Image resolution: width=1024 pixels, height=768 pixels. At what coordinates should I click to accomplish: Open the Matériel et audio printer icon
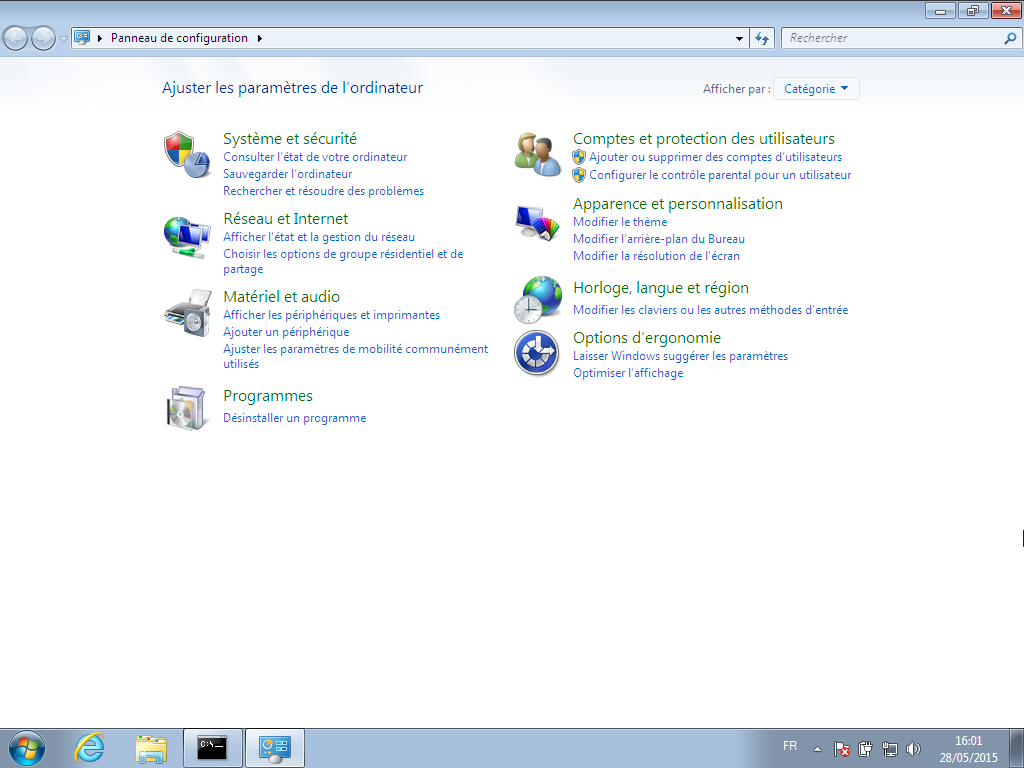[x=188, y=313]
